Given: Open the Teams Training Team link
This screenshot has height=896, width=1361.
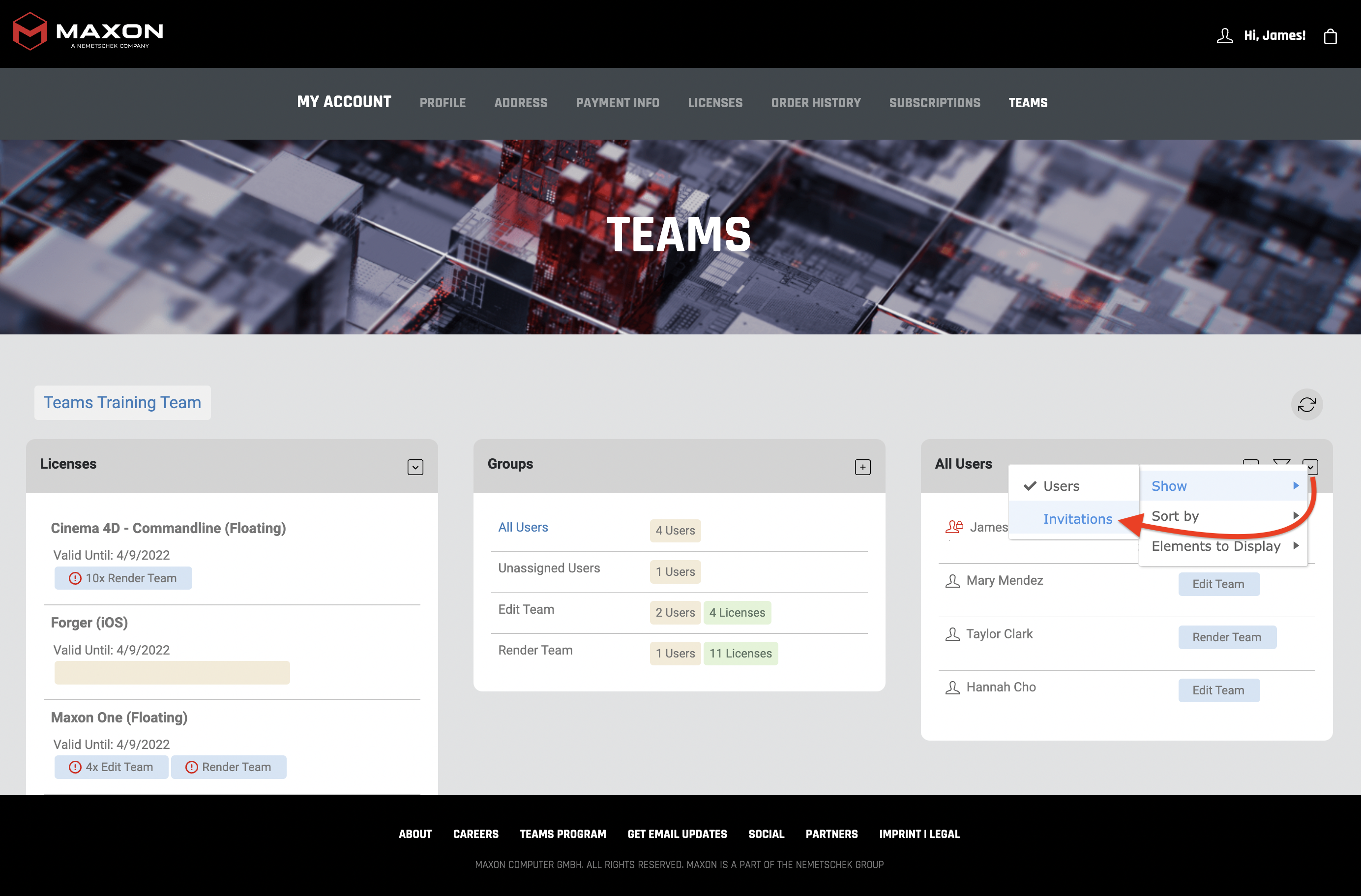Looking at the screenshot, I should [x=122, y=403].
